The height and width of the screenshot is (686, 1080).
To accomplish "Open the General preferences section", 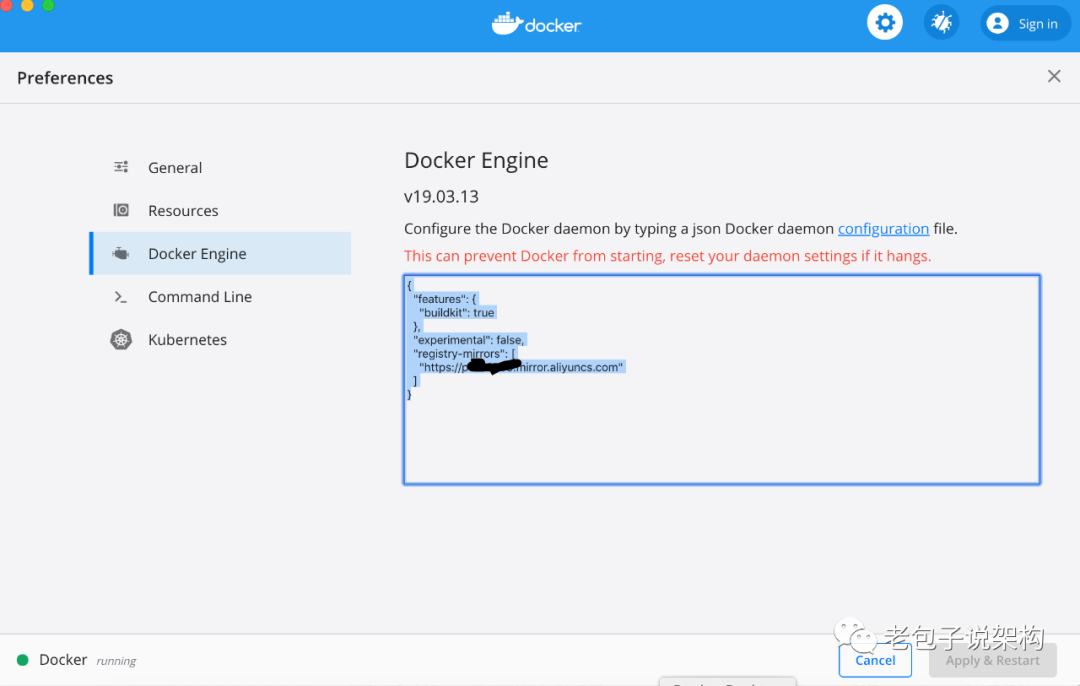I will coord(220,167).
